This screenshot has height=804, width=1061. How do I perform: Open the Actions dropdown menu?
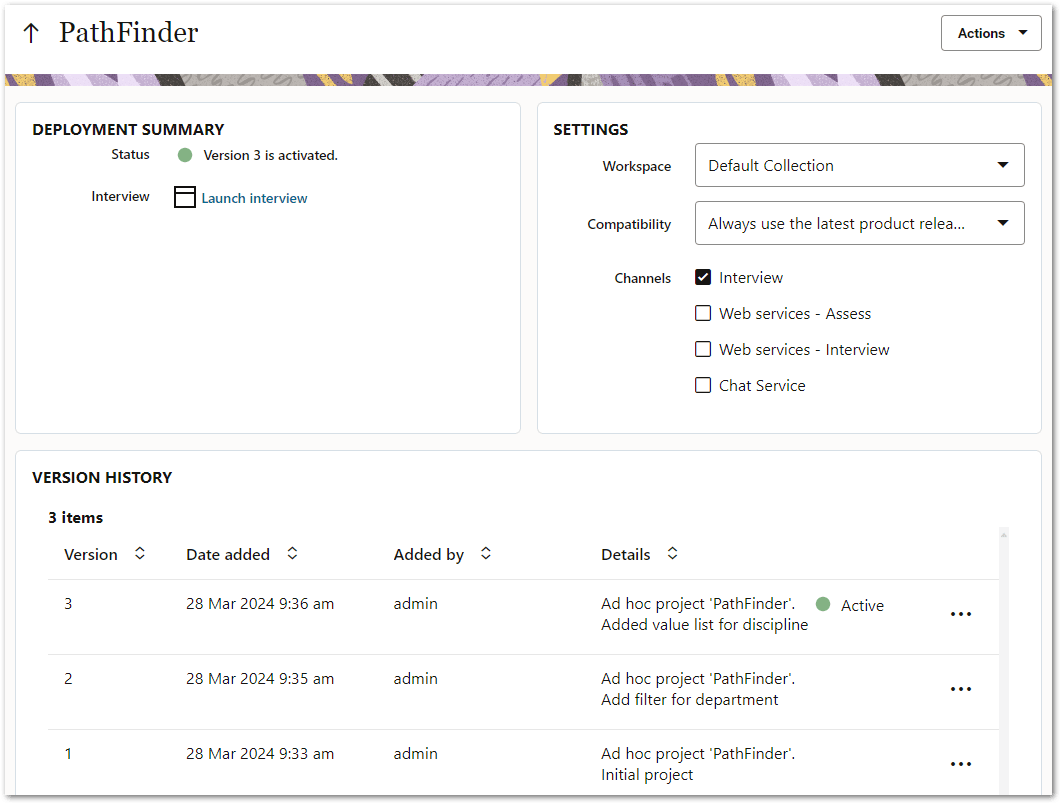pyautogui.click(x=991, y=33)
